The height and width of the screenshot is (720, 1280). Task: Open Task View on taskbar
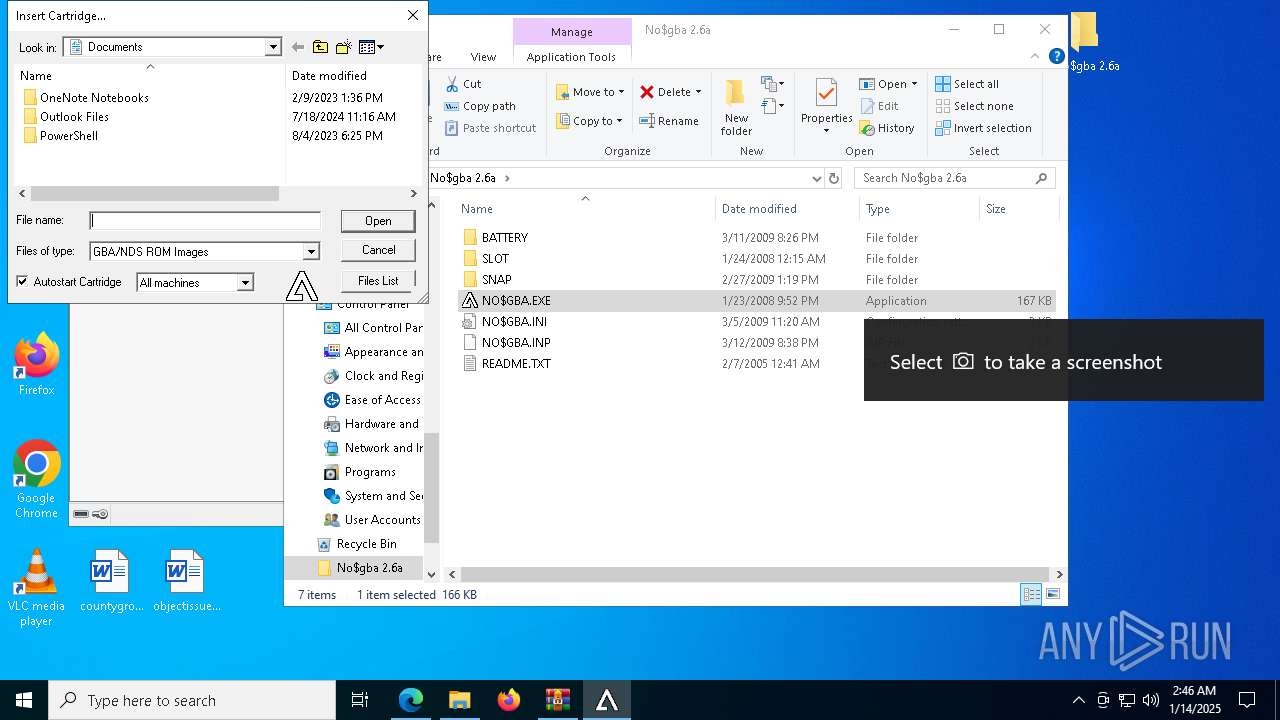pos(360,700)
